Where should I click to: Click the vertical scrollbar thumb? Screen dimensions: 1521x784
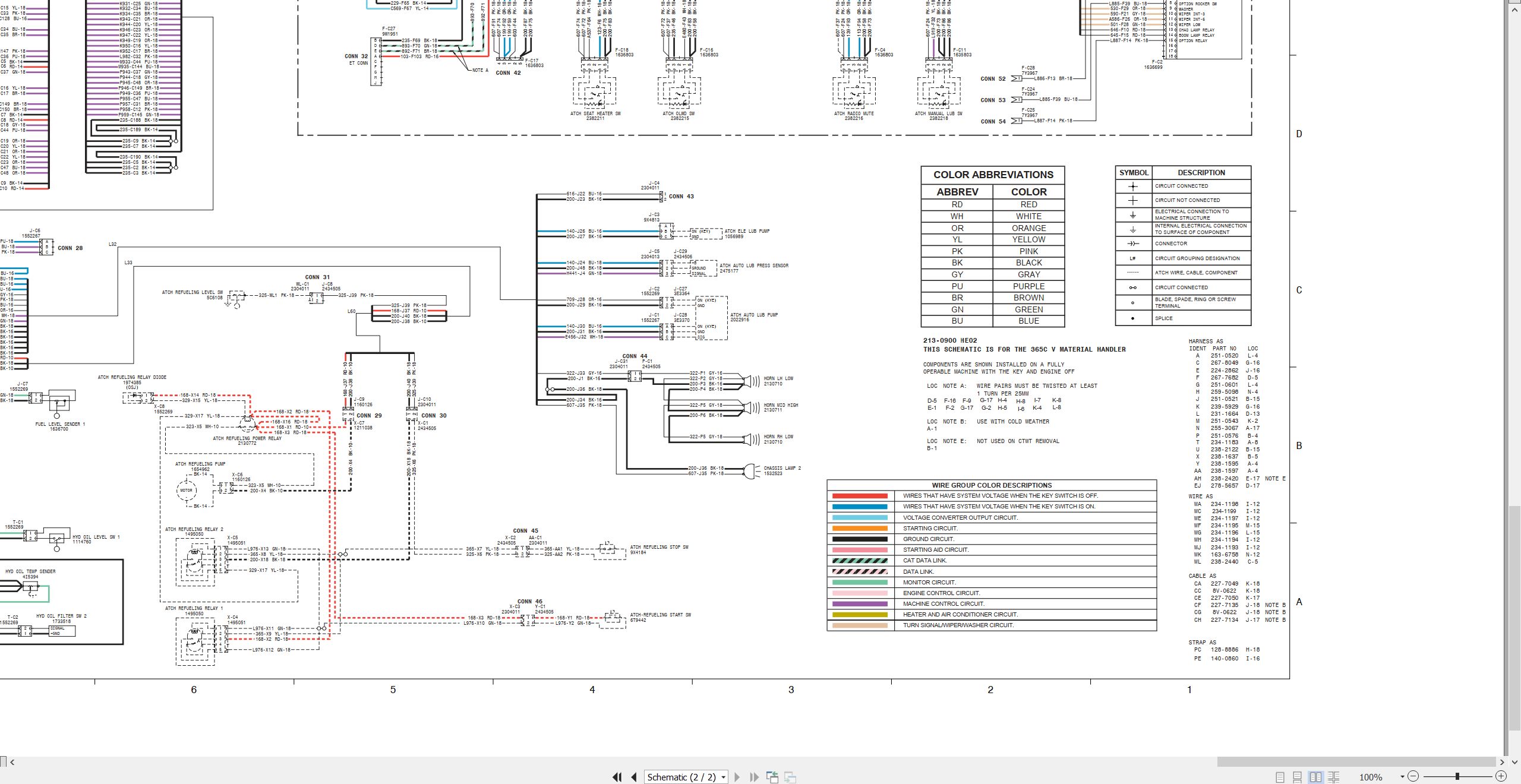point(1515,618)
